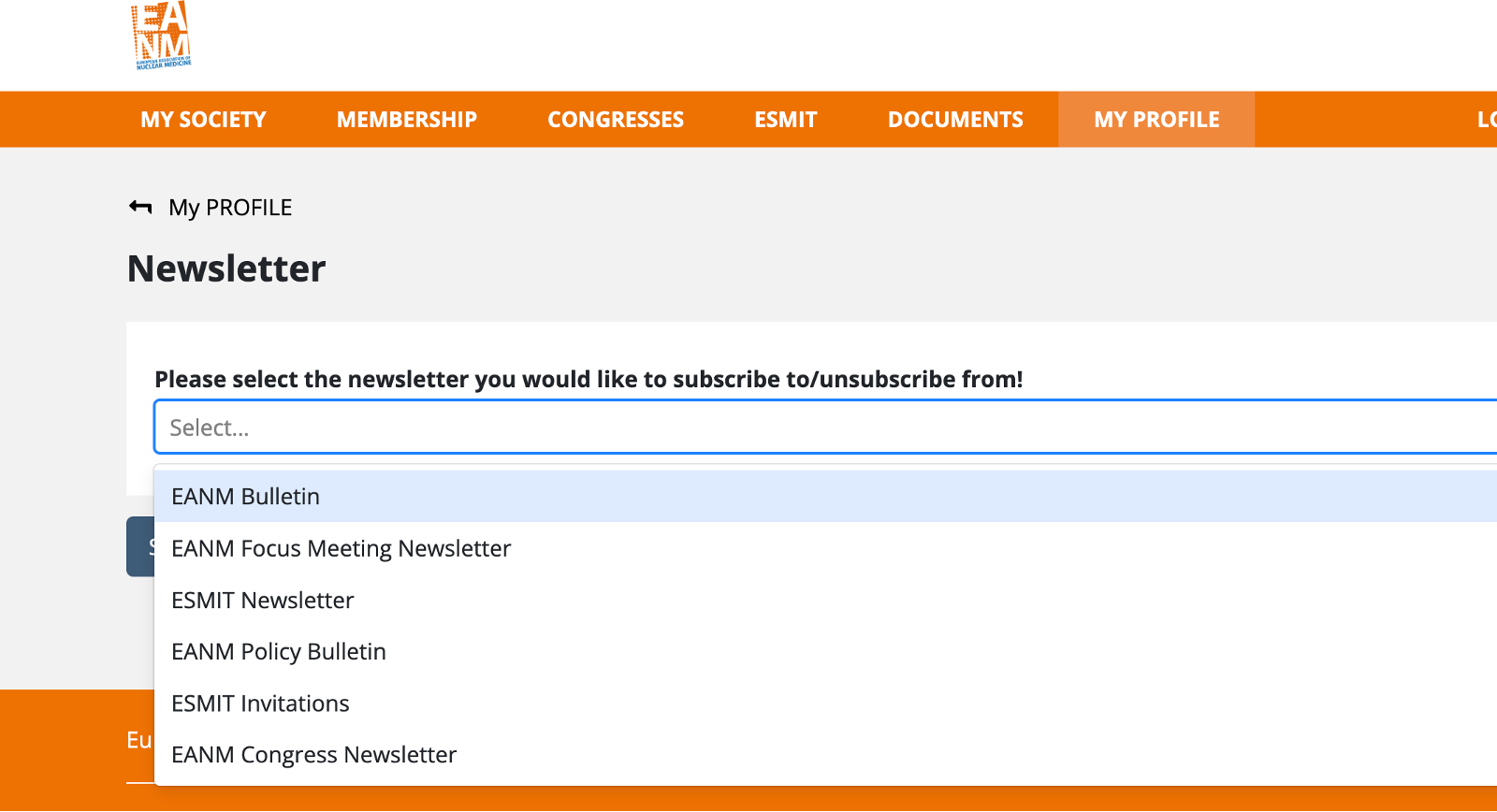1497x812 pixels.
Task: Click the EANM logo
Action: [x=162, y=37]
